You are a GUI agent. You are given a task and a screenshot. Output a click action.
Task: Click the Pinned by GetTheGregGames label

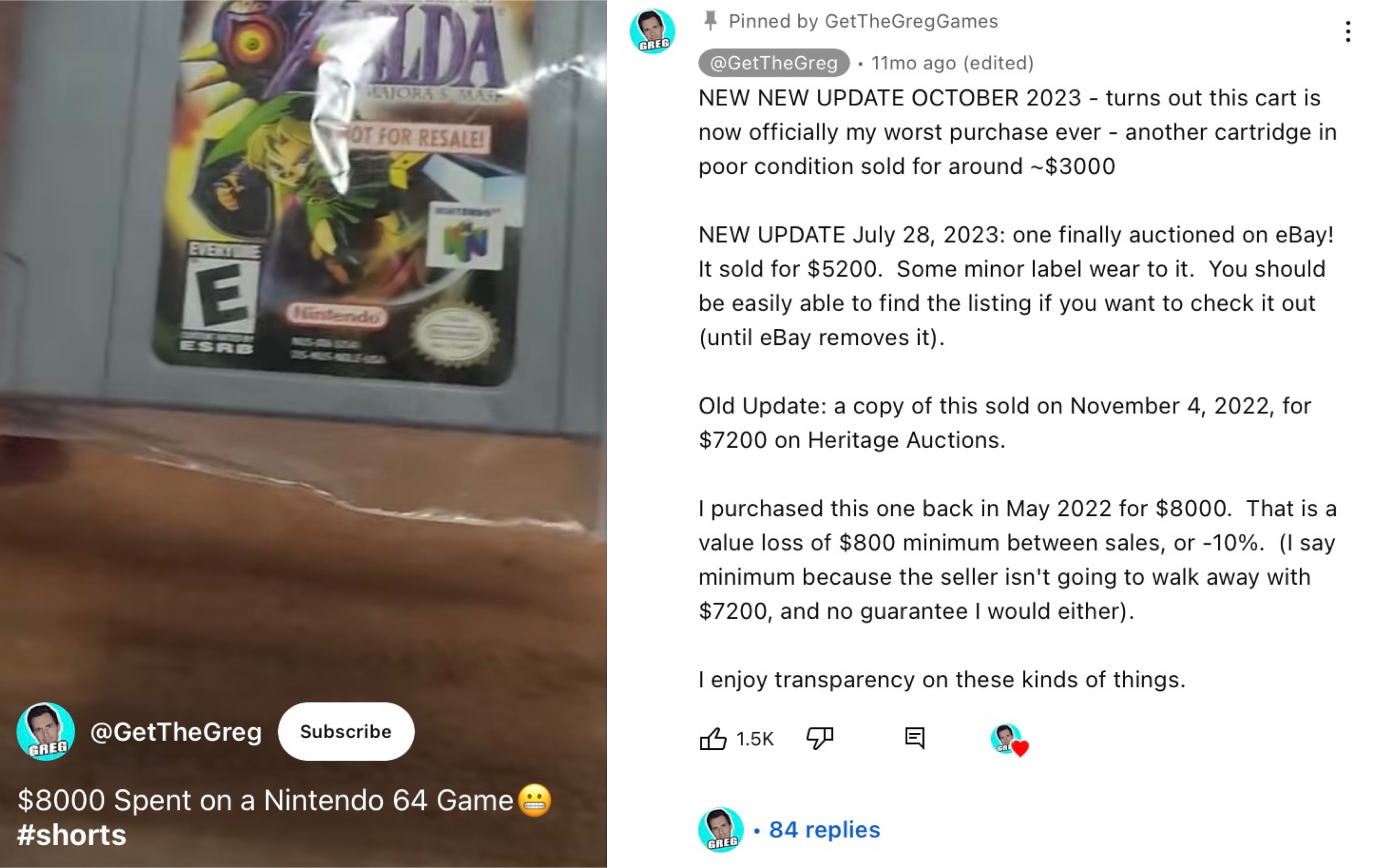click(863, 21)
